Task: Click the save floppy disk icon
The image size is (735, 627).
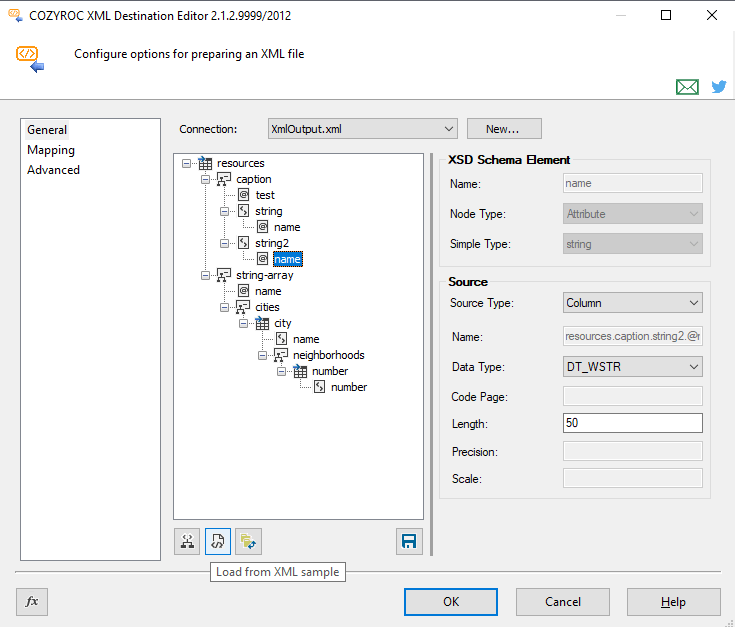Action: click(x=409, y=542)
